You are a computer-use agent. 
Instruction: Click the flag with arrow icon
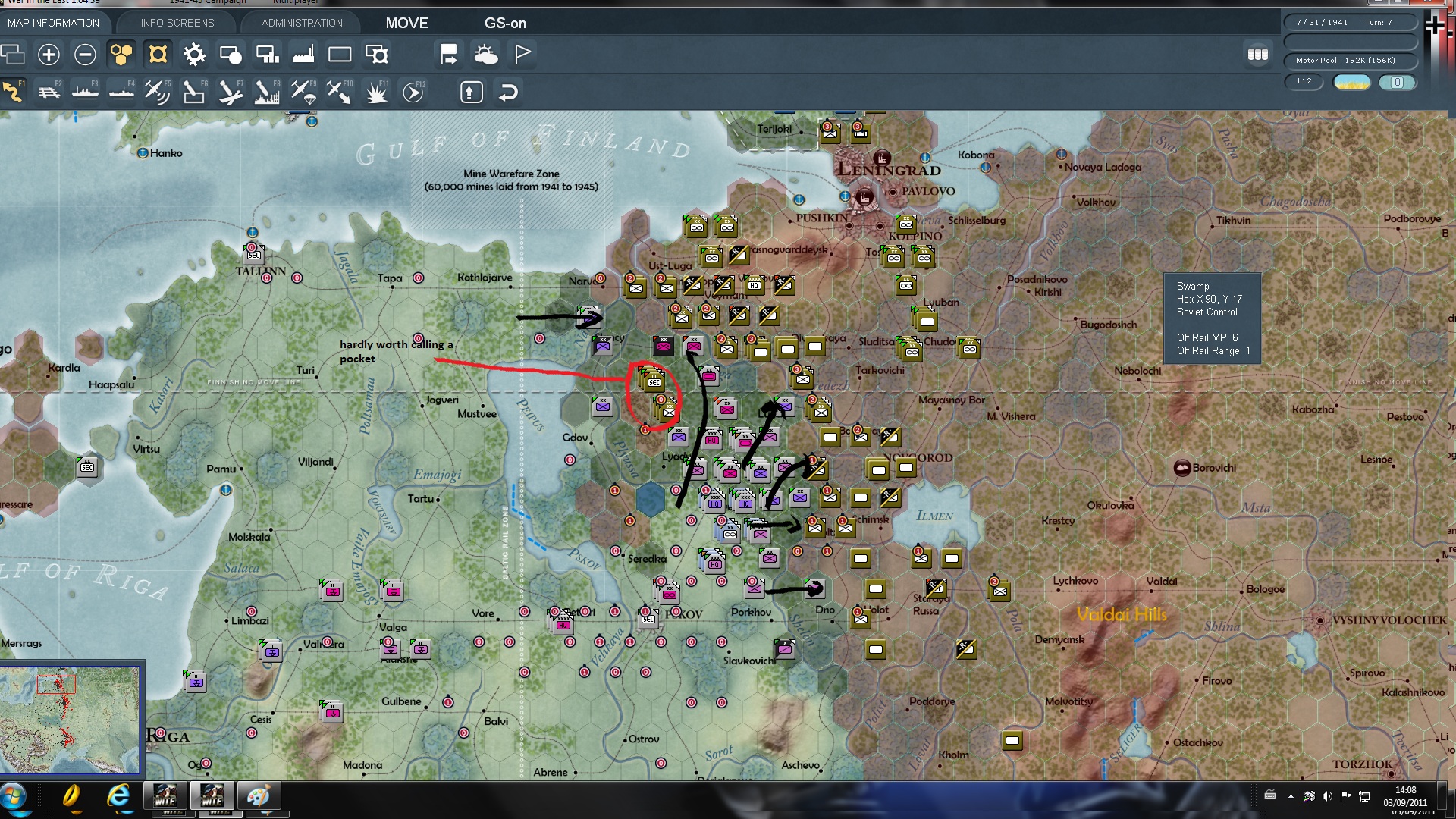click(x=449, y=55)
